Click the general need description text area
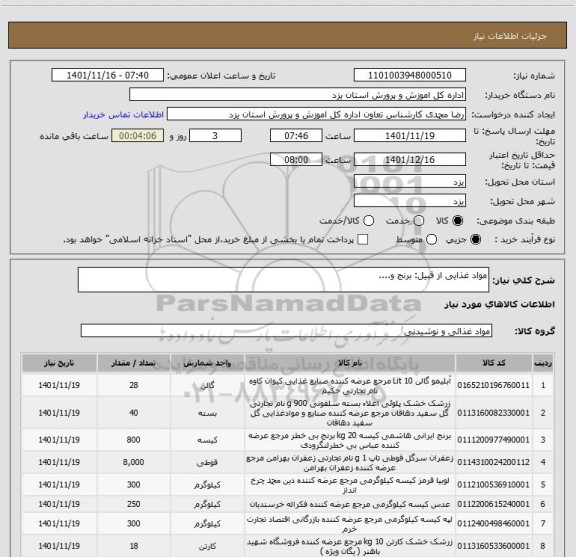This screenshot has height=557, width=576. pyautogui.click(x=283, y=280)
